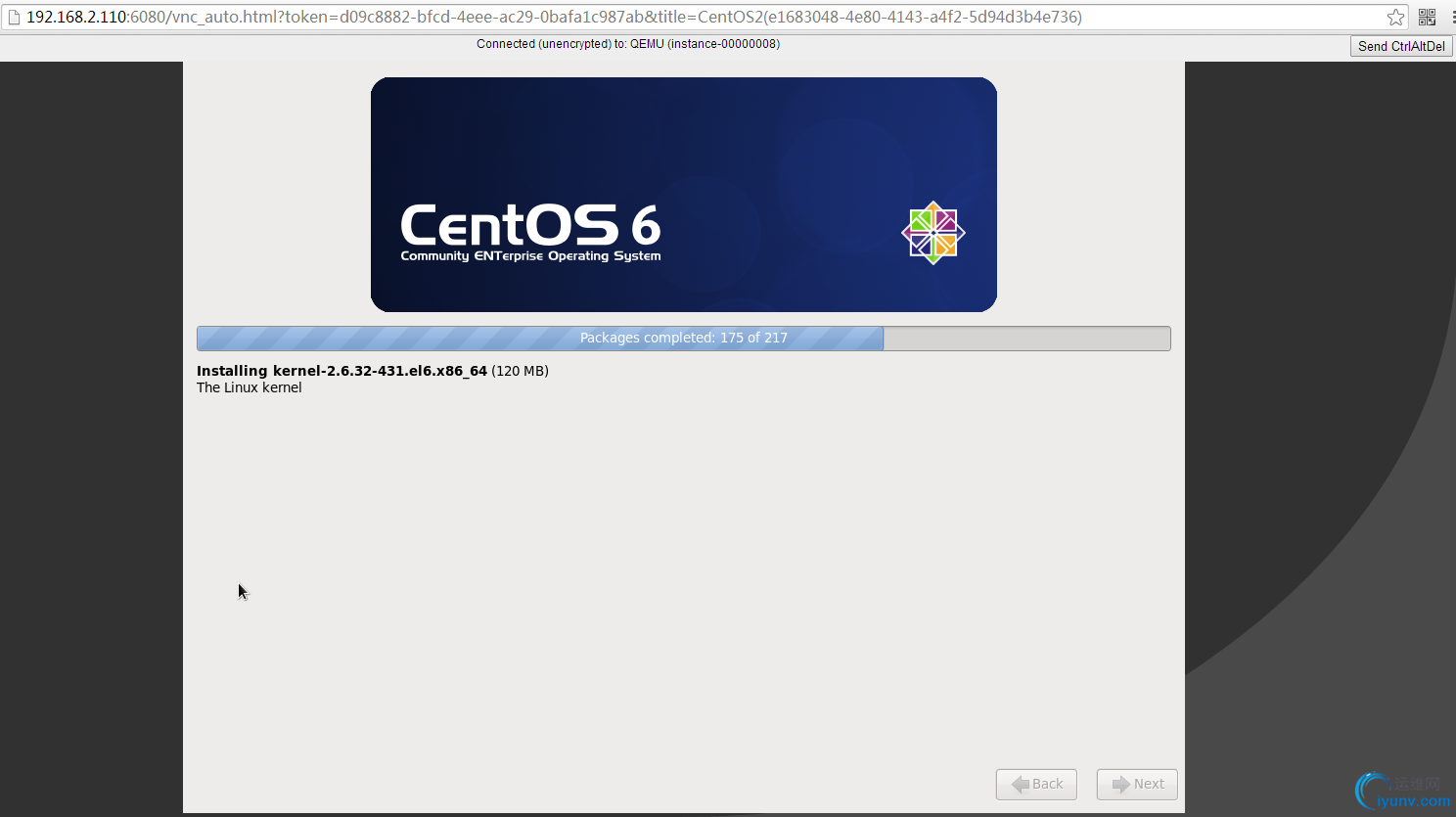Click the Send CtrlAltDel button
Viewport: 1456px width, 817px height.
tap(1401, 46)
